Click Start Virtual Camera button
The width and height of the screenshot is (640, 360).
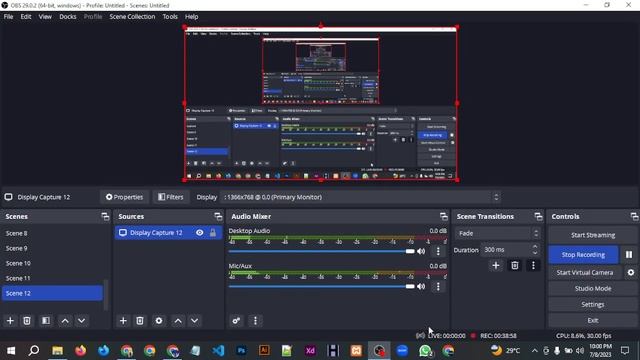coord(585,272)
